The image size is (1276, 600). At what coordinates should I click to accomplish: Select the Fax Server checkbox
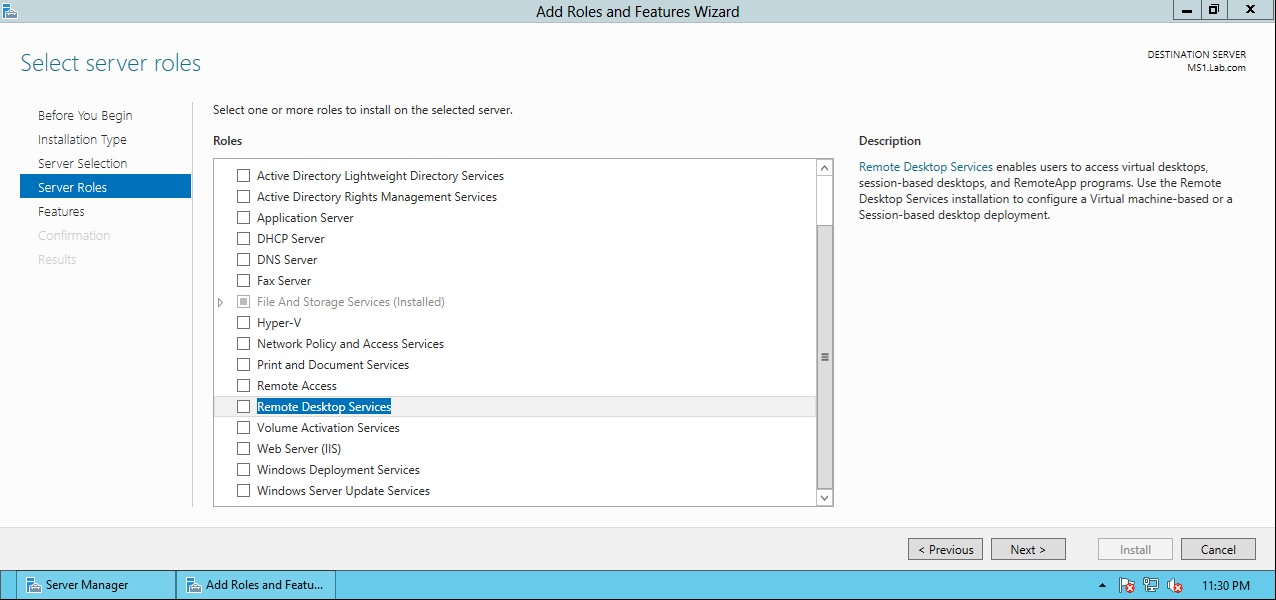243,281
